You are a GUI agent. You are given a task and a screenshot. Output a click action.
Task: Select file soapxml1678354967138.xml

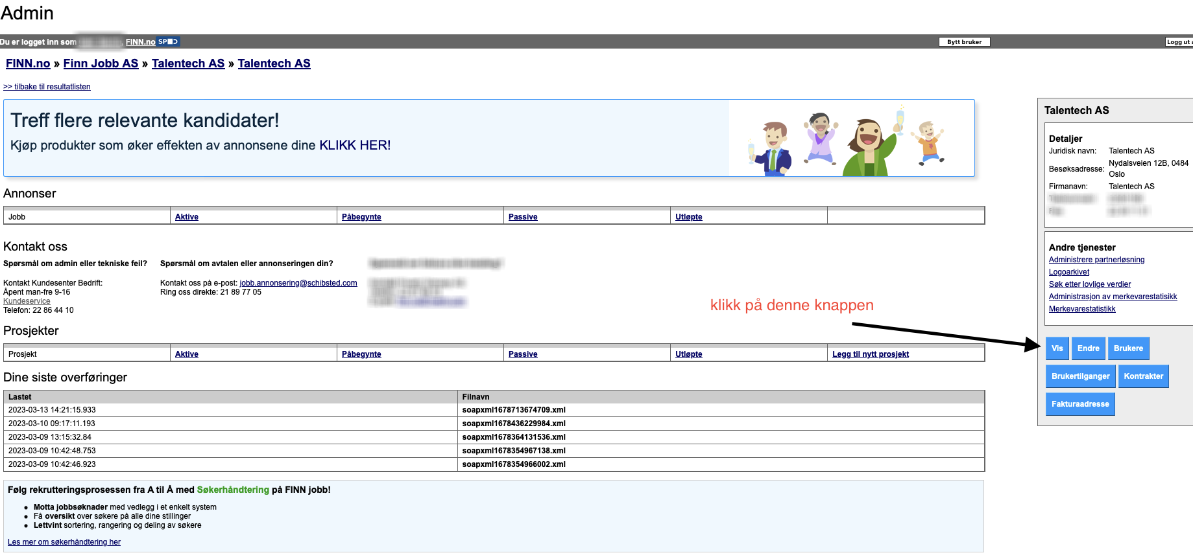[514, 451]
